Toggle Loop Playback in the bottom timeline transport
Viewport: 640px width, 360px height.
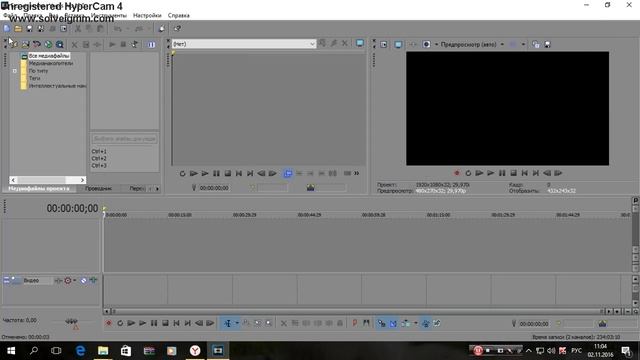120,323
